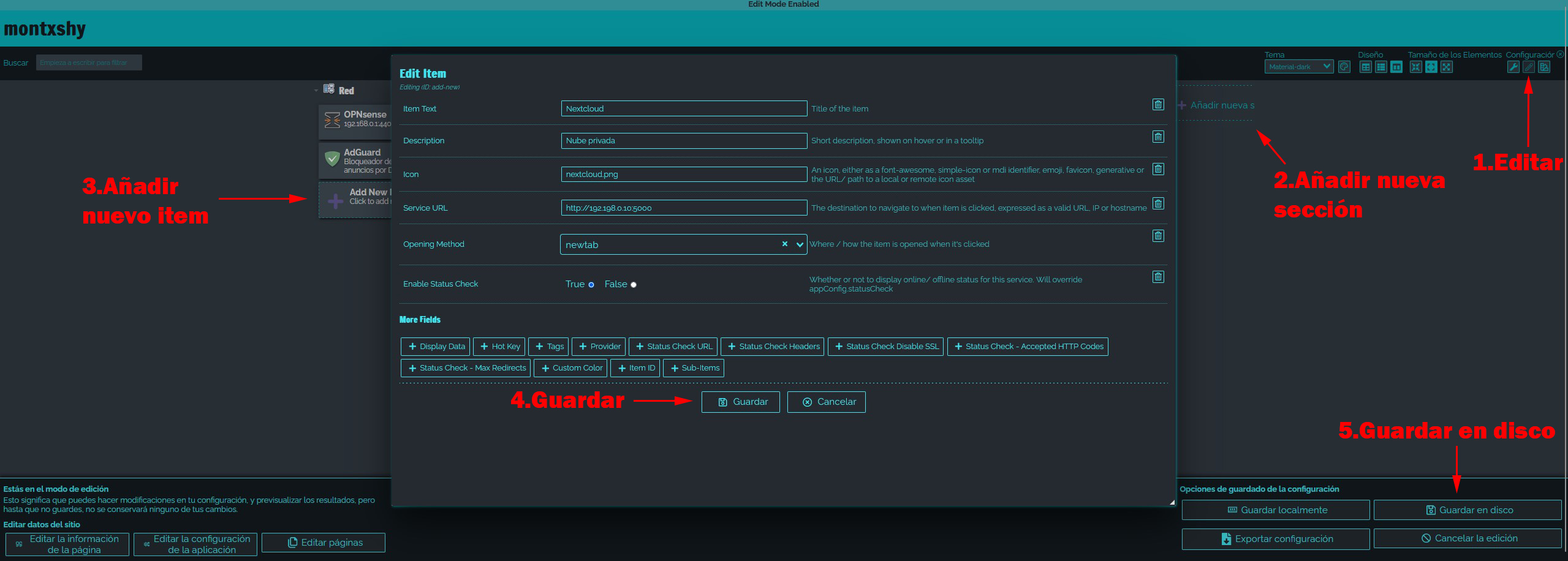Switch to the vertical list layout icon
Viewport: 1568px width, 561px height.
[x=1381, y=67]
